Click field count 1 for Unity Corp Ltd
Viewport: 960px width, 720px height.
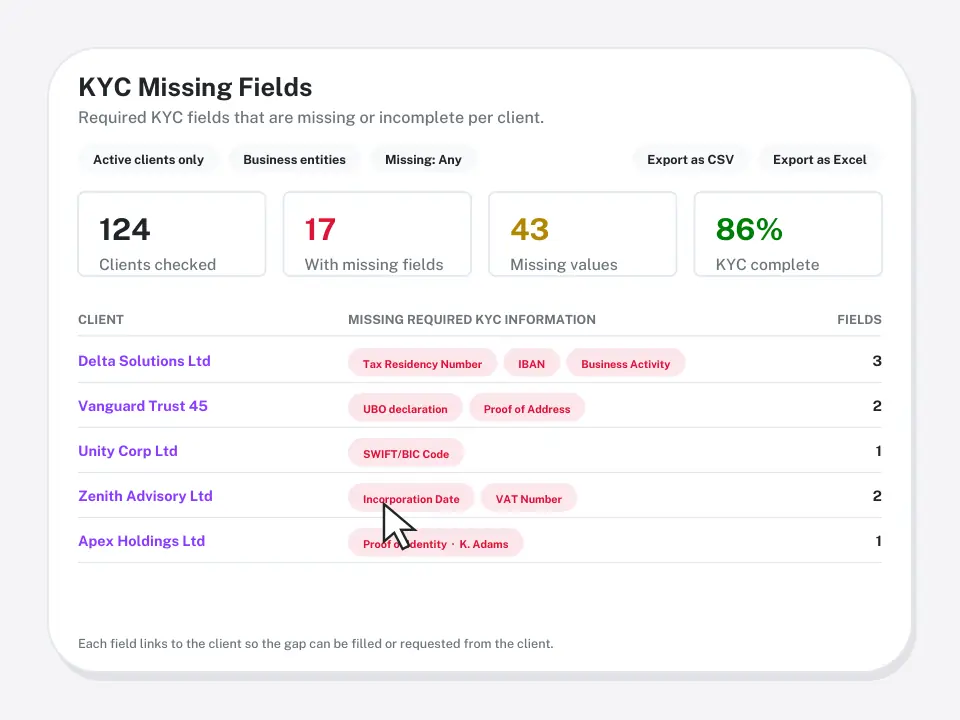[x=879, y=451]
